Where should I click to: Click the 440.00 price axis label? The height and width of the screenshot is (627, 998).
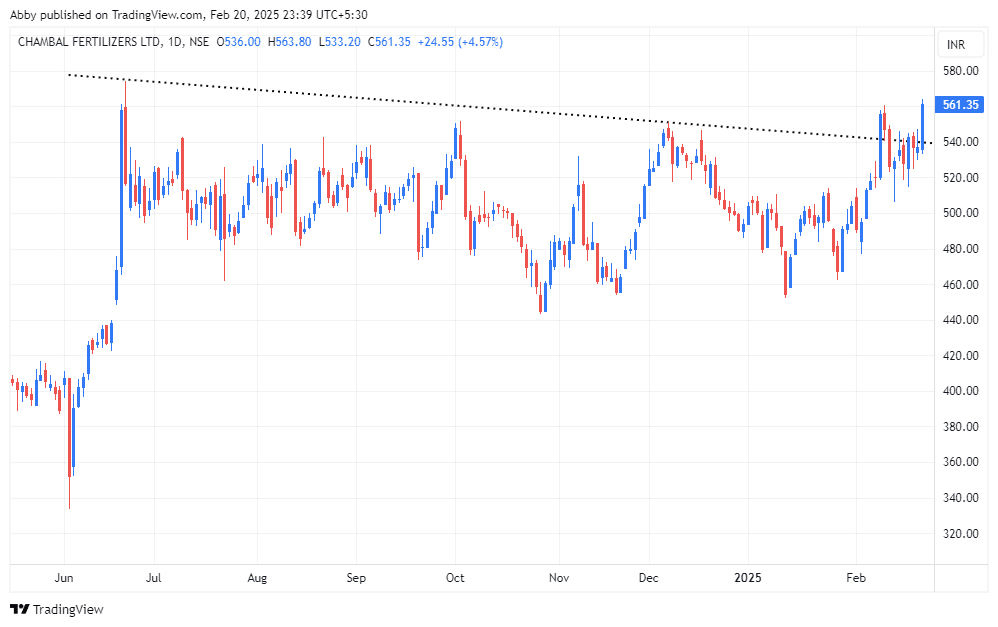pos(960,320)
